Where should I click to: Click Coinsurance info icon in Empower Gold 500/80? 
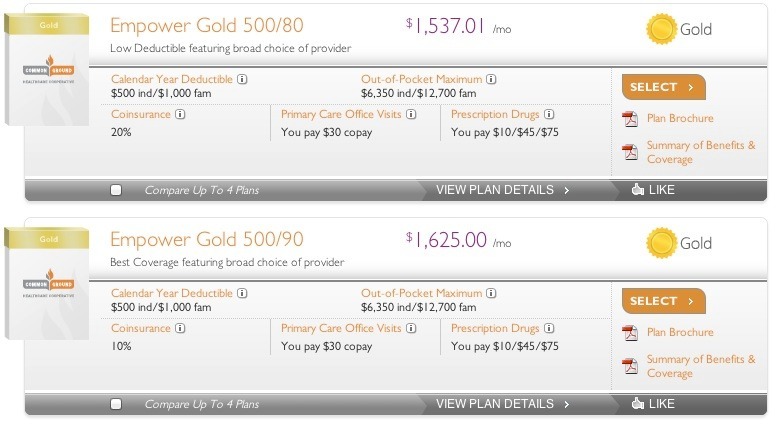(180, 115)
